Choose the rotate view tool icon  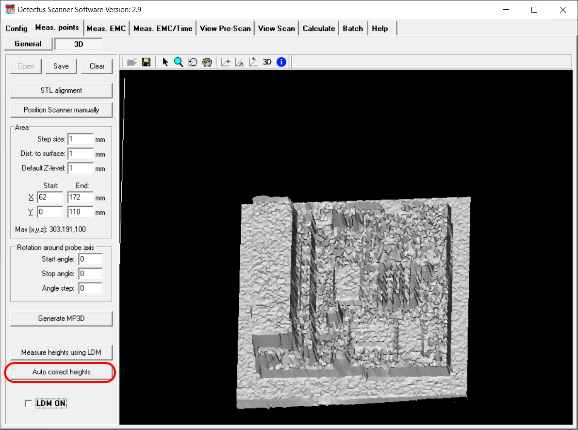pyautogui.click(x=192, y=62)
